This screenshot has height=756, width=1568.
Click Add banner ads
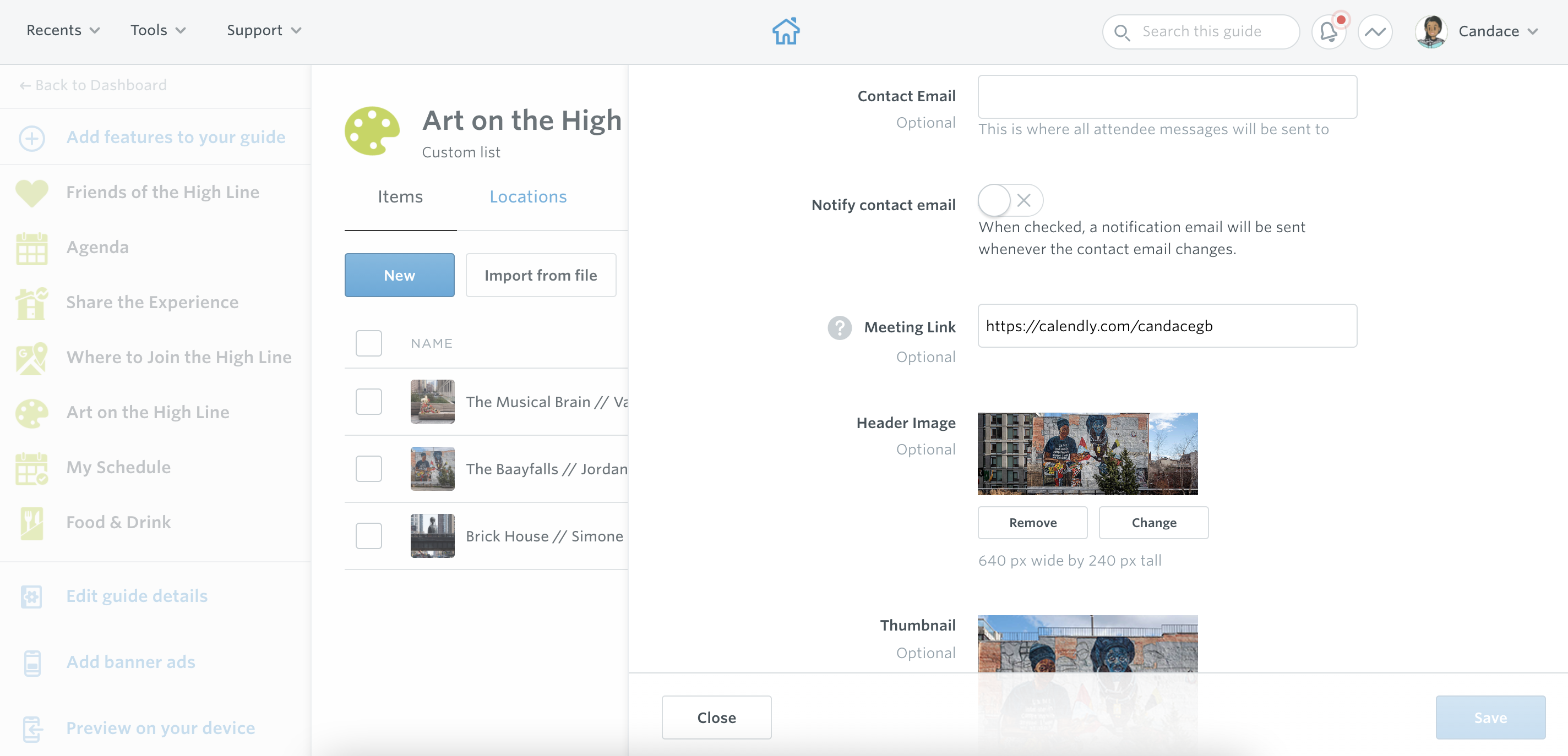pyautogui.click(x=131, y=662)
